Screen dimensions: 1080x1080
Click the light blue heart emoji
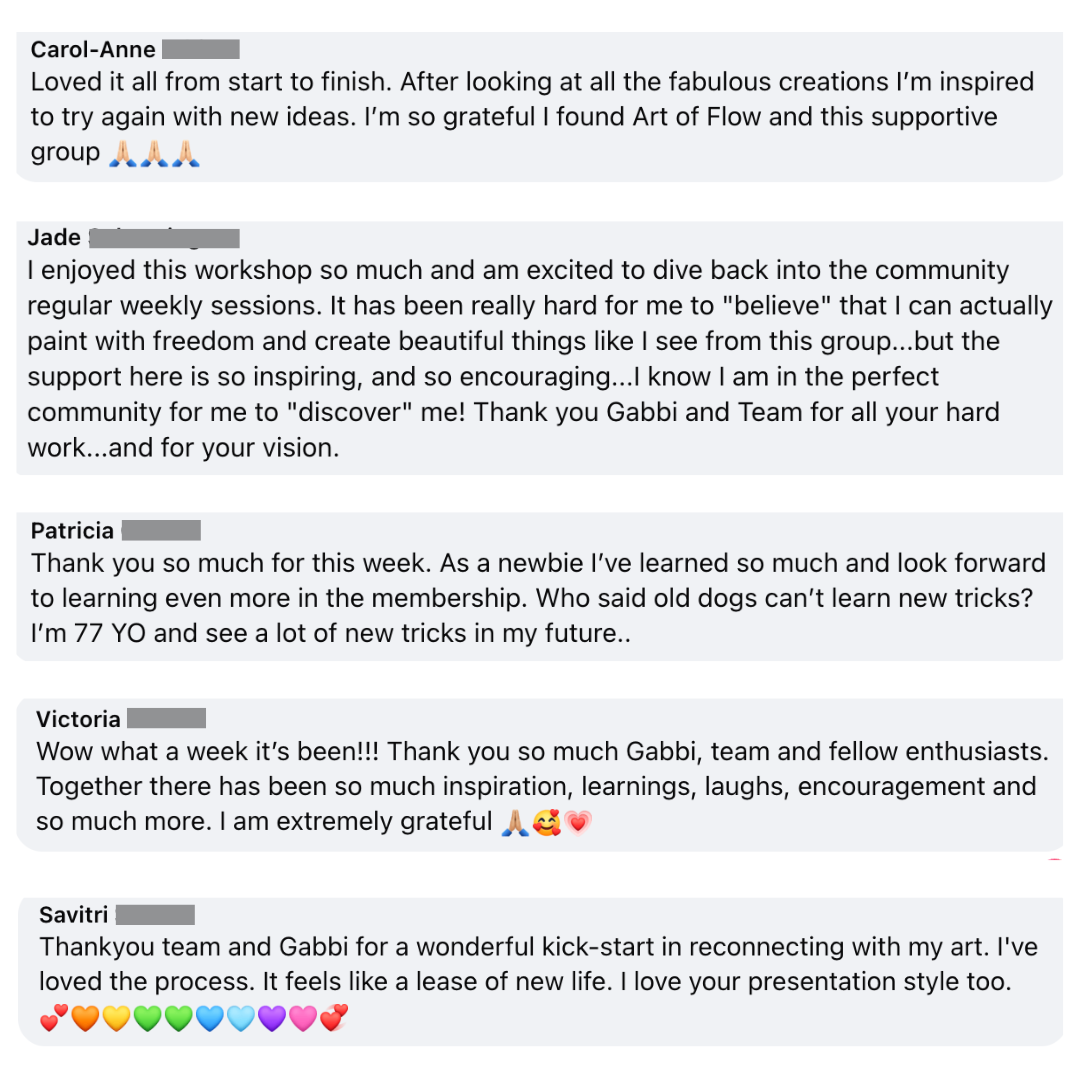(x=241, y=1018)
